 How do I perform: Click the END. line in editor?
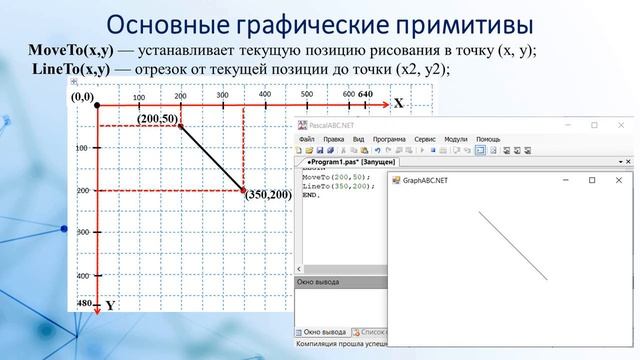coord(311,195)
